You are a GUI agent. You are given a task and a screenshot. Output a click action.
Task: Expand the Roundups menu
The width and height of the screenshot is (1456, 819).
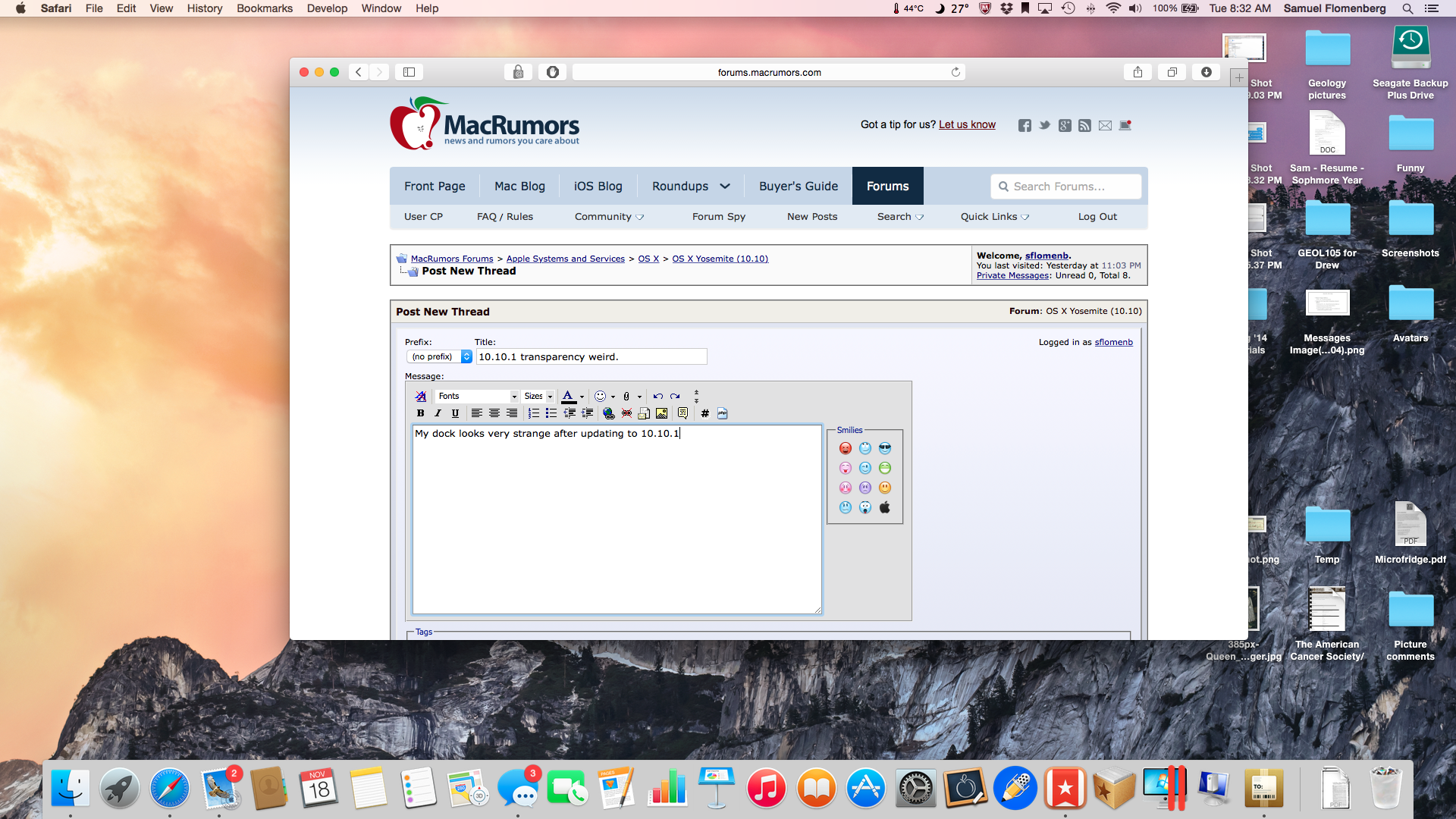click(x=689, y=186)
